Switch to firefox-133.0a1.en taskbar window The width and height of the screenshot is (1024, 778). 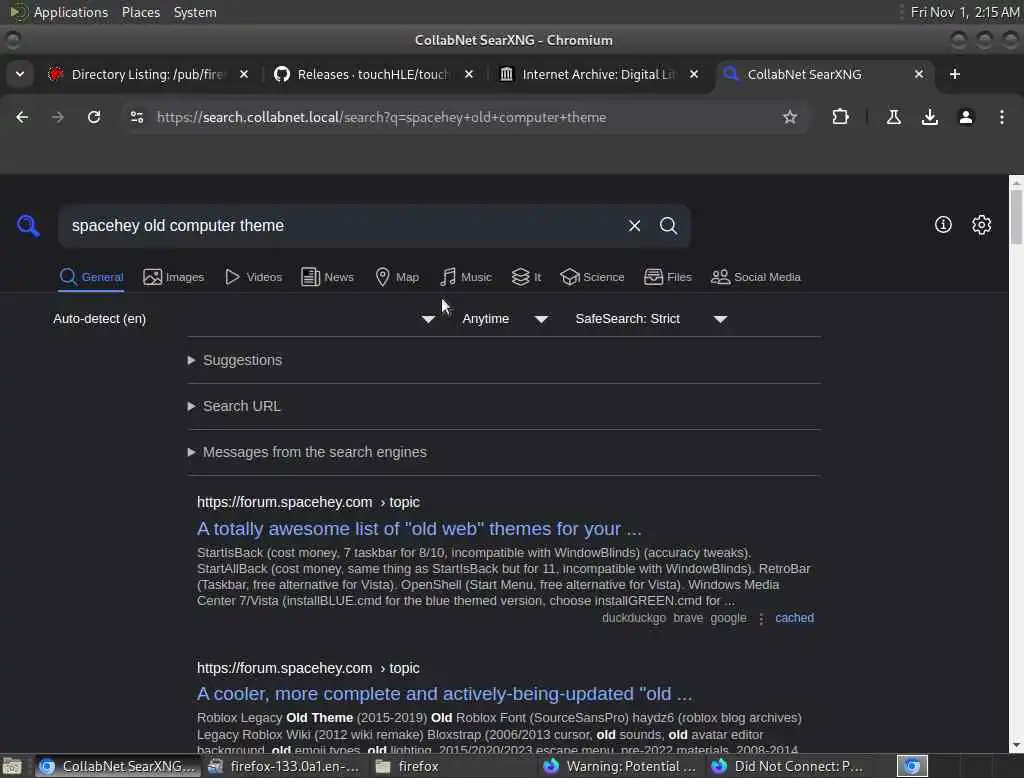point(283,766)
